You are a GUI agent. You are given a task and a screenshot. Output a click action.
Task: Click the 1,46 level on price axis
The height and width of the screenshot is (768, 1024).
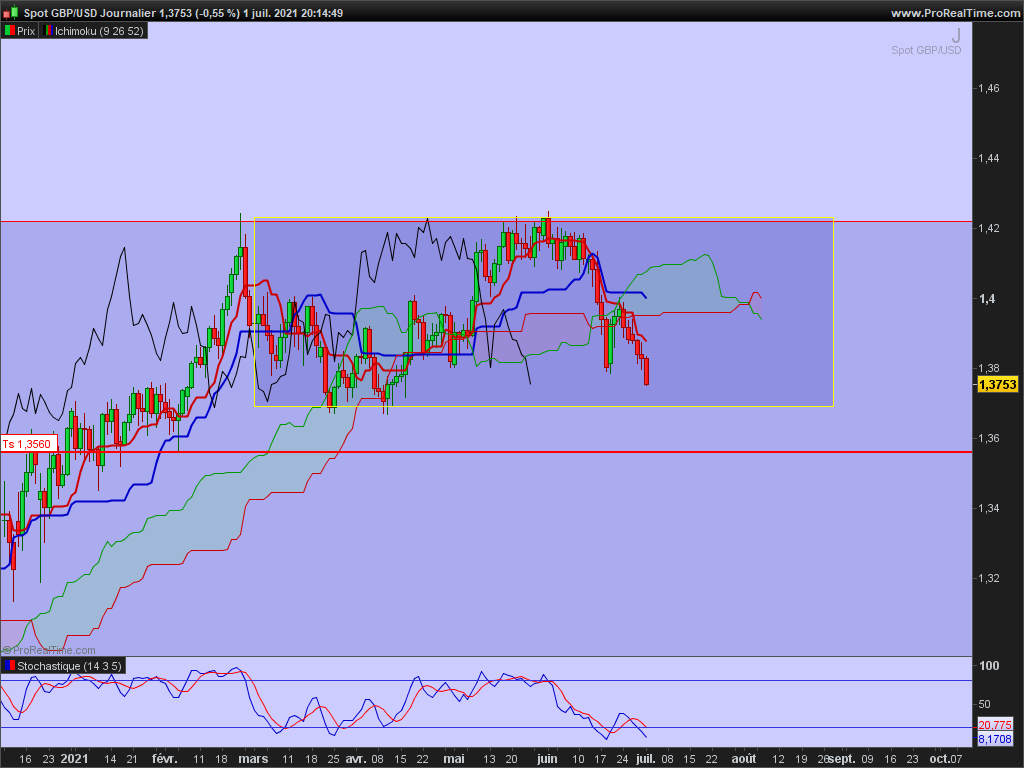[988, 88]
